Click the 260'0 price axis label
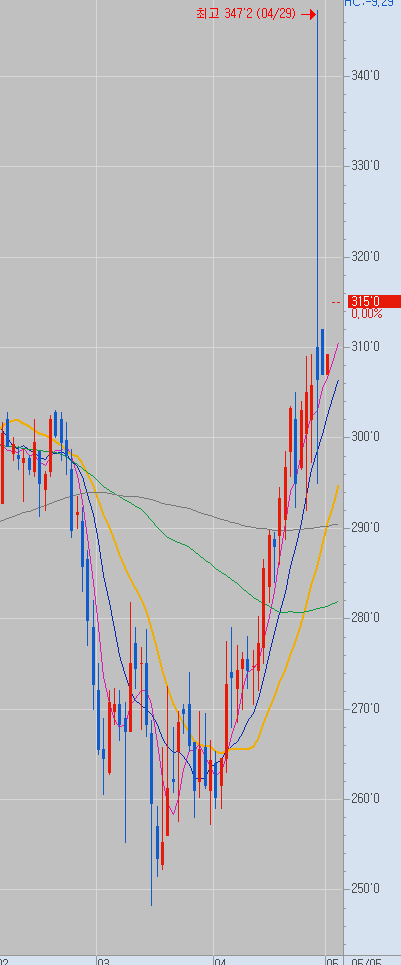 tap(367, 799)
